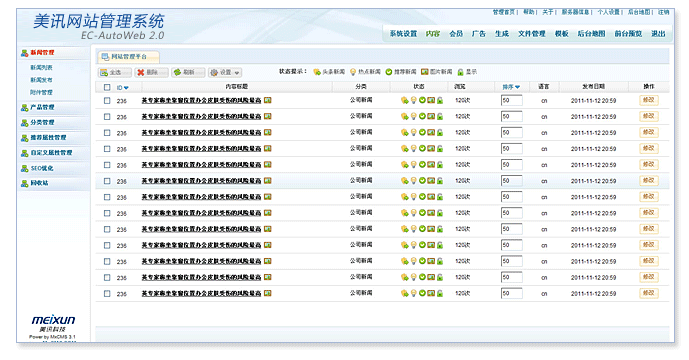Click first row's green recommend check icon
This screenshot has height=360, width=689.
422,100
